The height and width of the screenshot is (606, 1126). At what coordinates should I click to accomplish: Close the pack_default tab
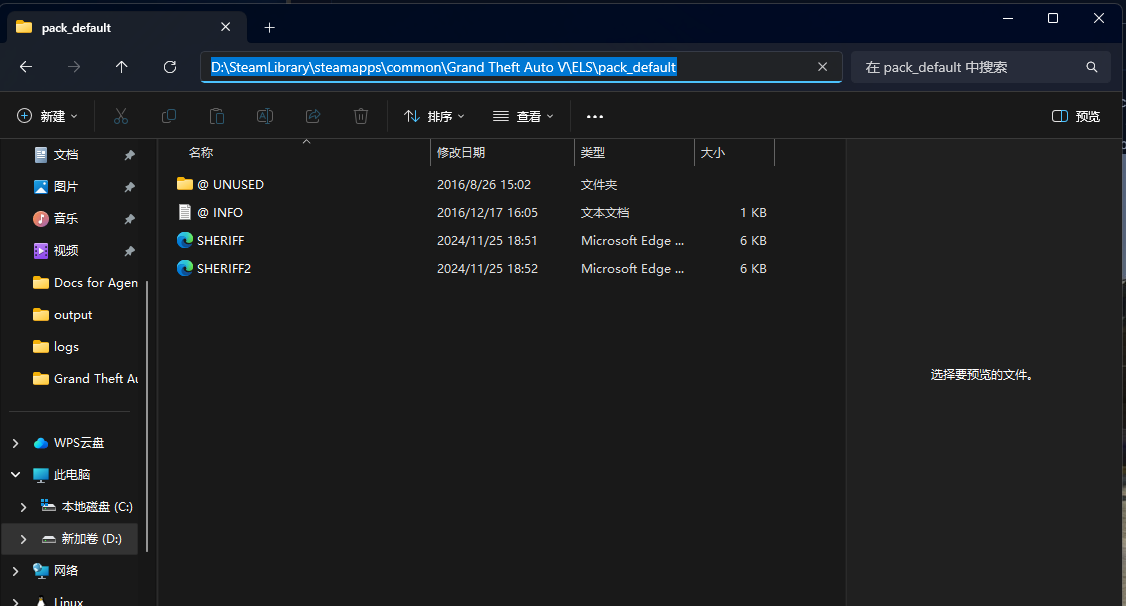(225, 27)
